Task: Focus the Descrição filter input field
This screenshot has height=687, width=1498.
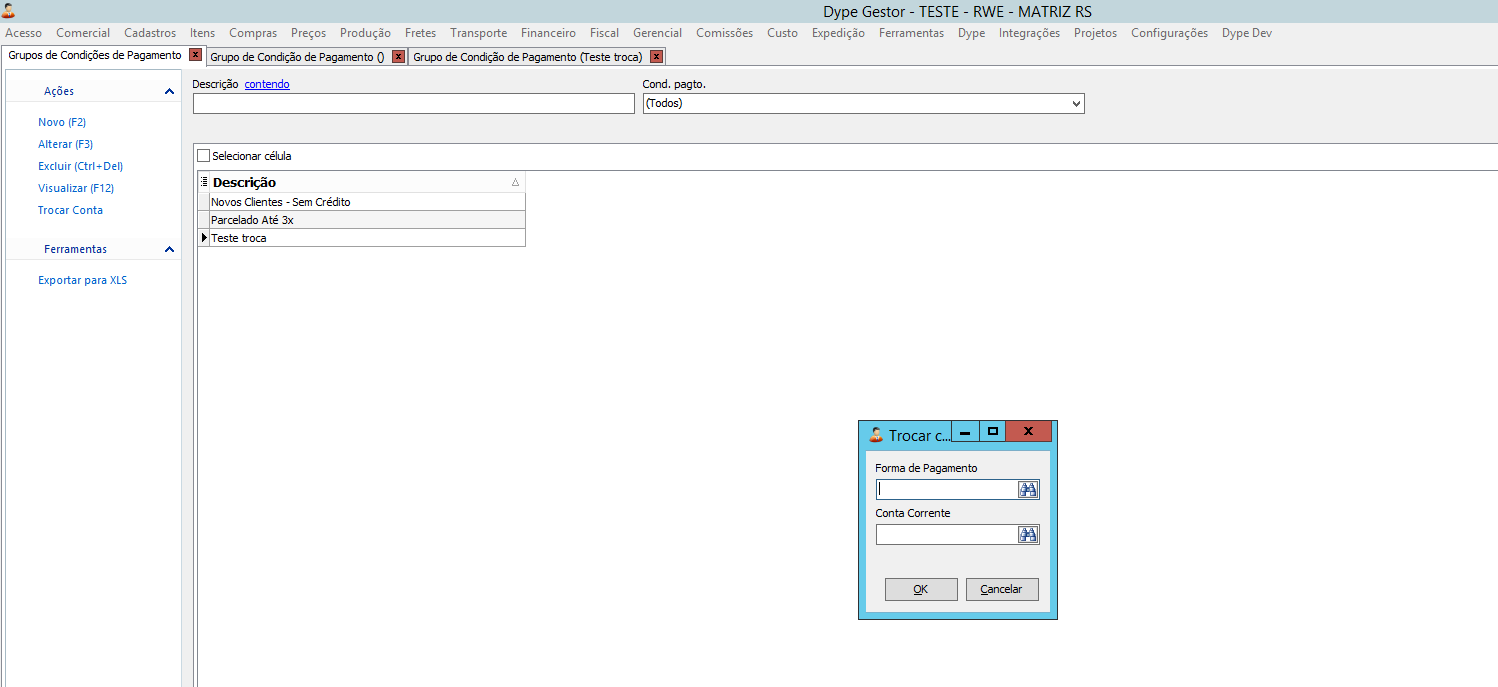Action: pos(414,103)
